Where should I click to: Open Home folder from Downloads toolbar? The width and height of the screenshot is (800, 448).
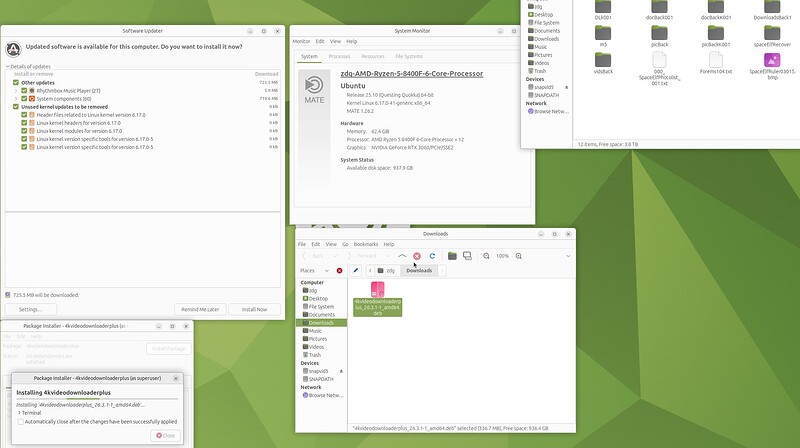(452, 256)
